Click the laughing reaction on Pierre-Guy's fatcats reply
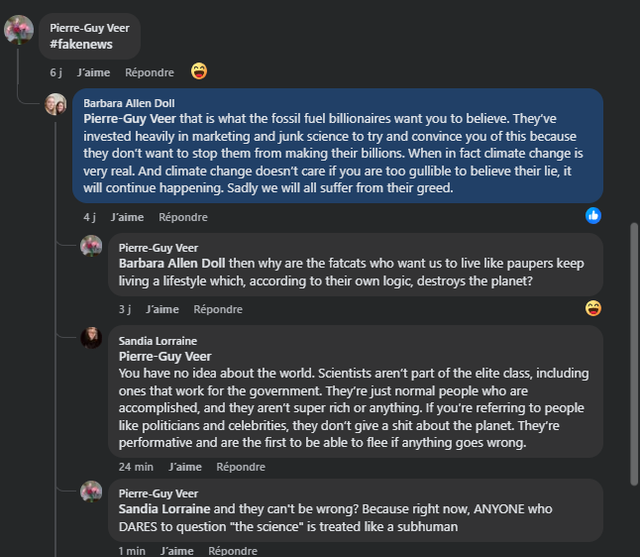Viewport: 640px width, 557px height. pyautogui.click(x=593, y=308)
